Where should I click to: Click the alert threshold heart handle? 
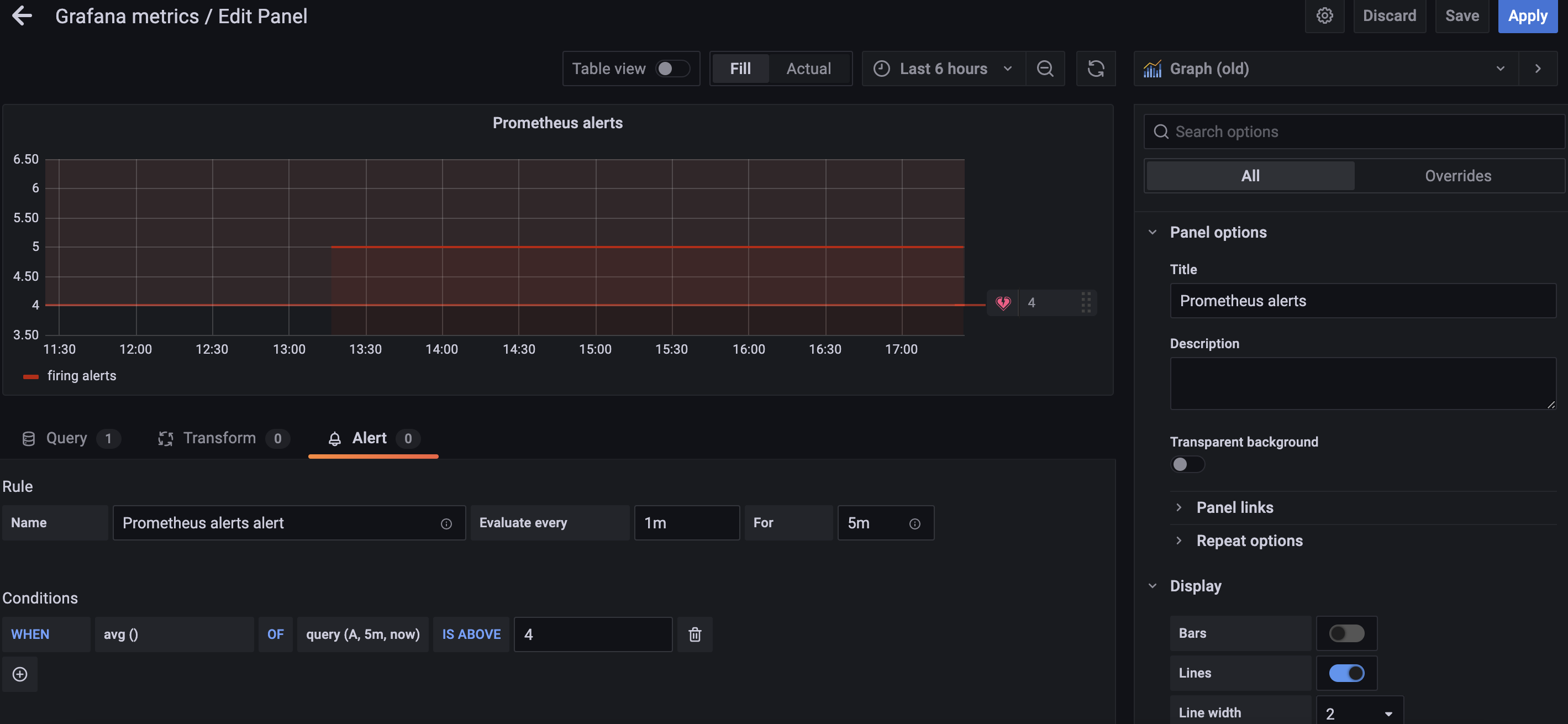[1003, 303]
